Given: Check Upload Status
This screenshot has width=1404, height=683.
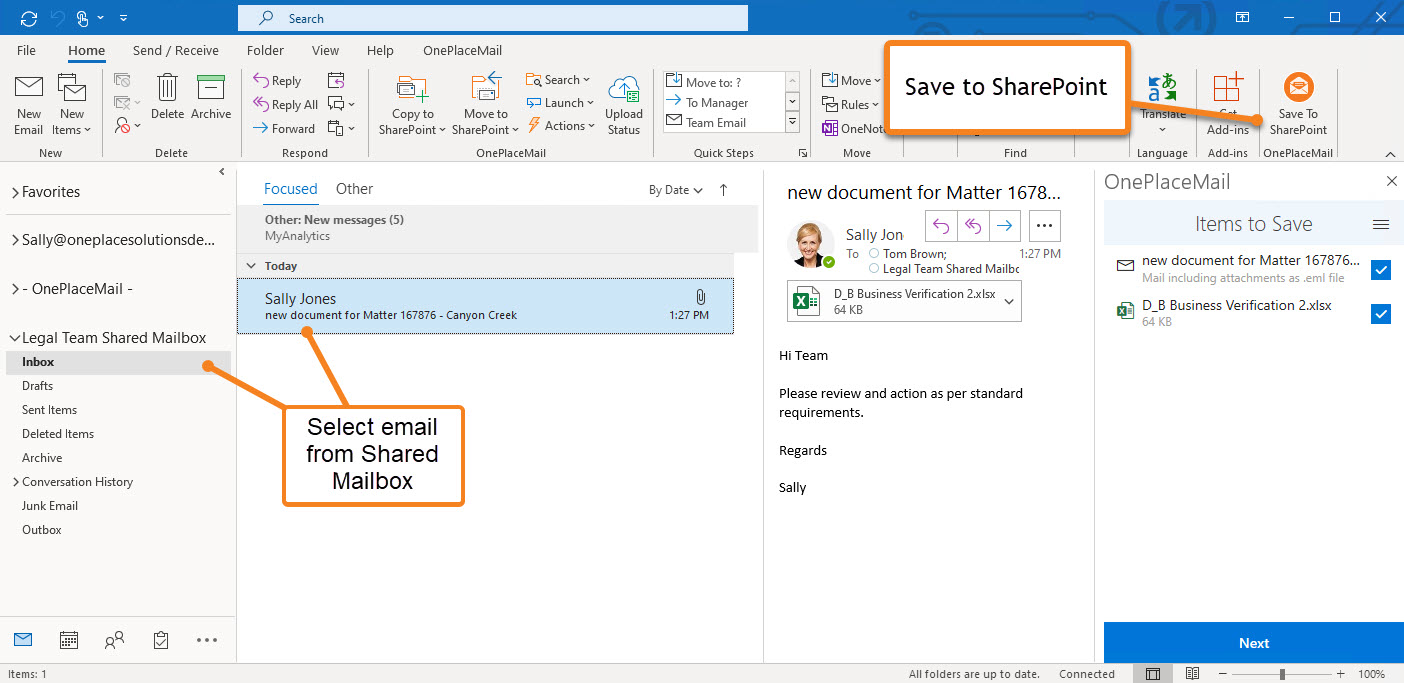Looking at the screenshot, I should pyautogui.click(x=623, y=105).
